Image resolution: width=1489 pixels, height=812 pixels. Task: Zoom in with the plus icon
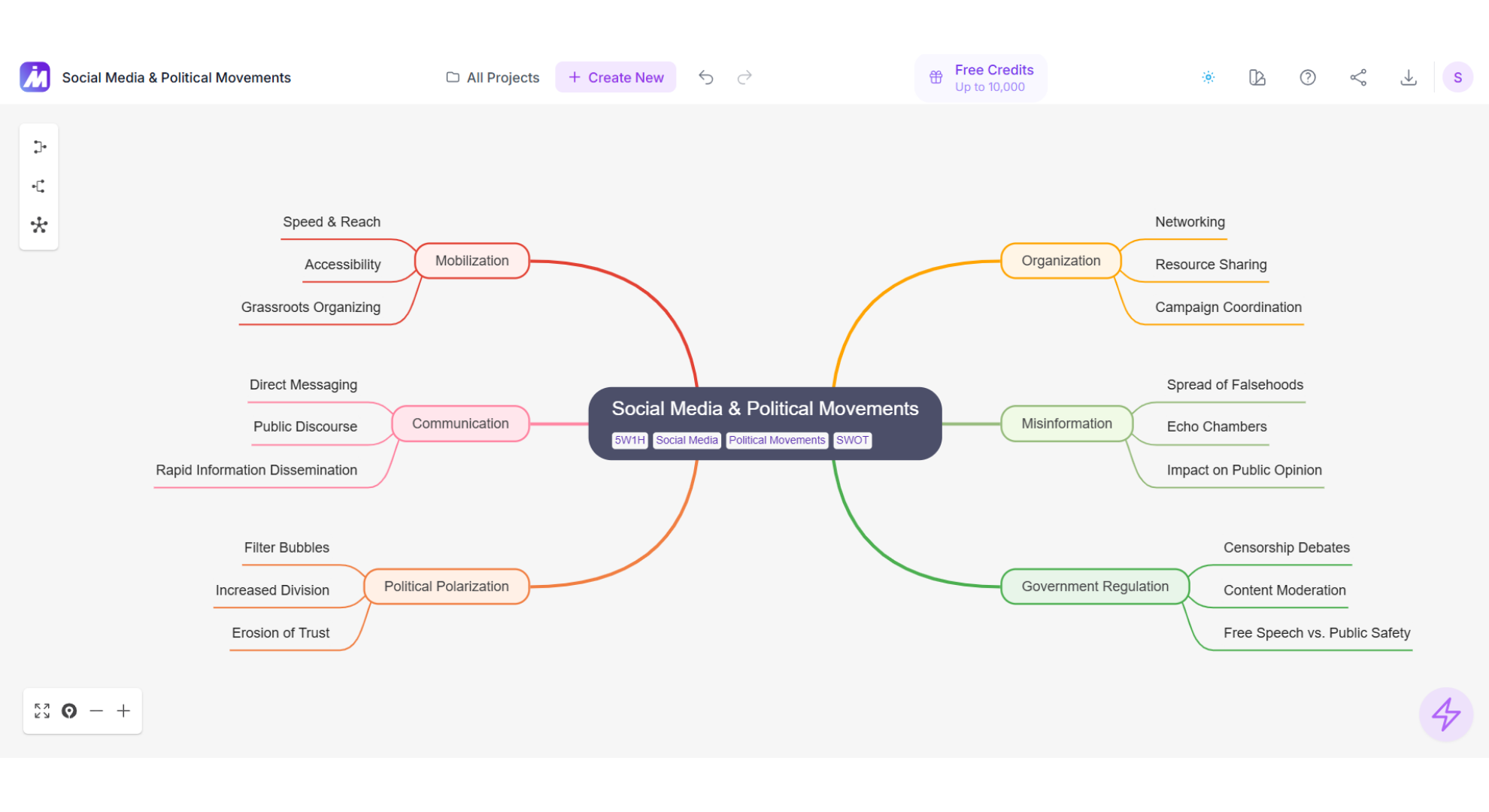pyautogui.click(x=123, y=710)
